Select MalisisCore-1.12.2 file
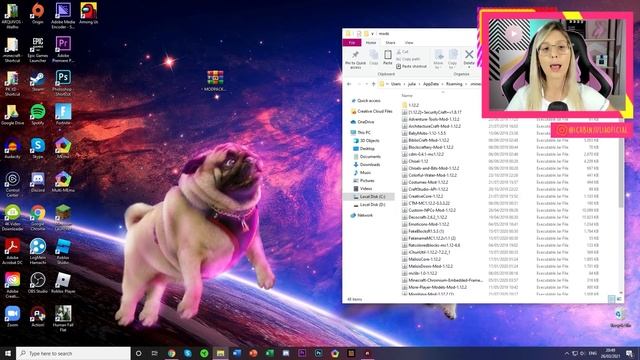640x360 pixels. coord(422,259)
